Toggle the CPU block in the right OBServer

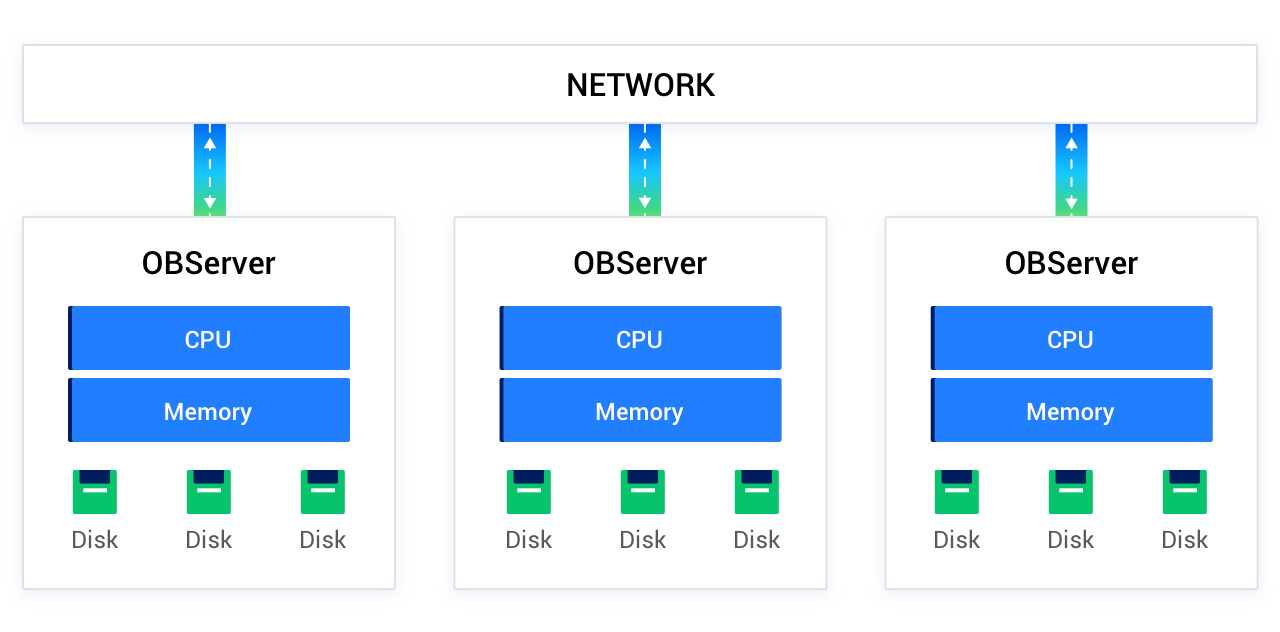click(x=1070, y=338)
